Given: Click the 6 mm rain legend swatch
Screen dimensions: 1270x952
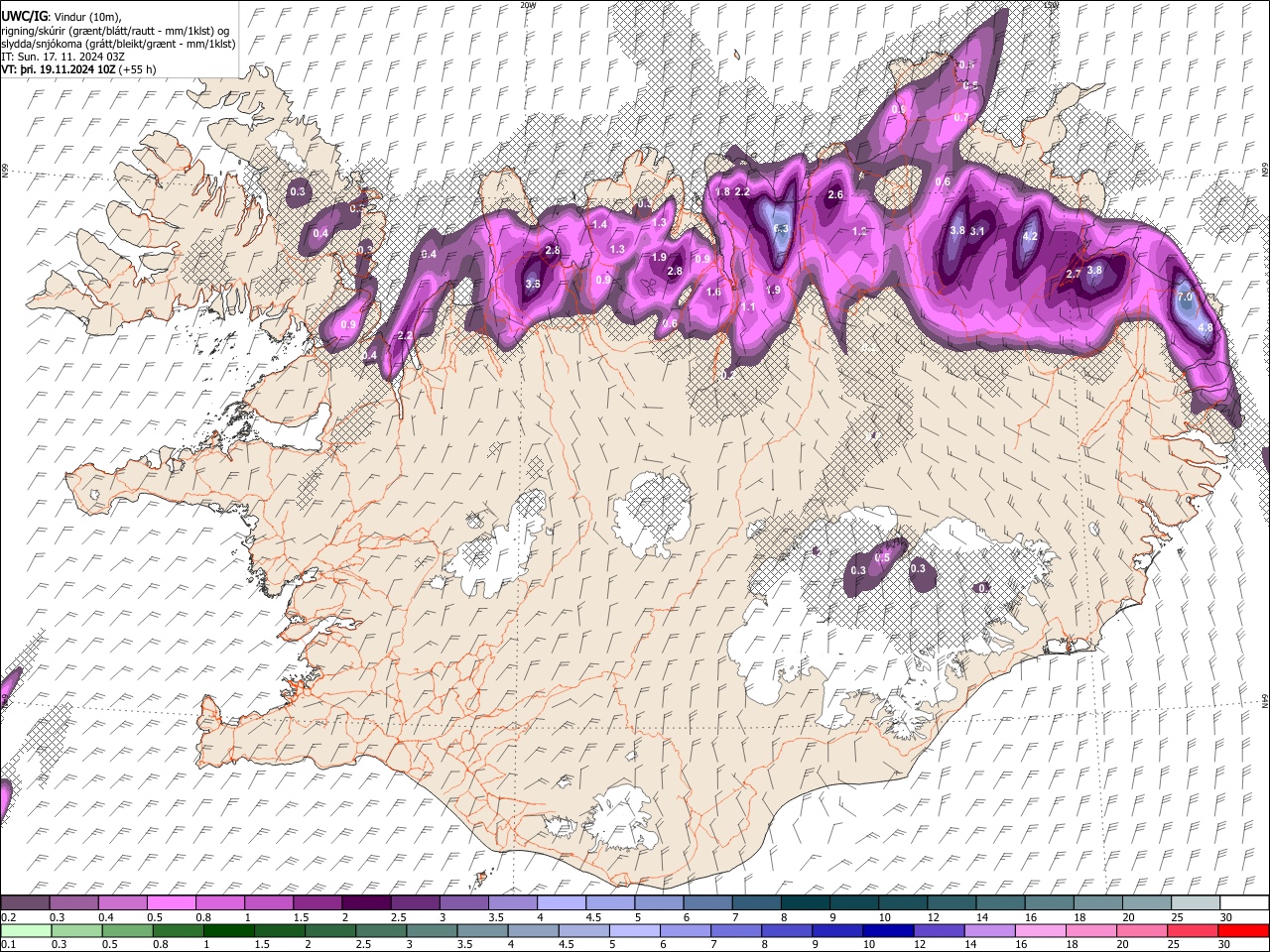Looking at the screenshot, I should pyautogui.click(x=685, y=930).
